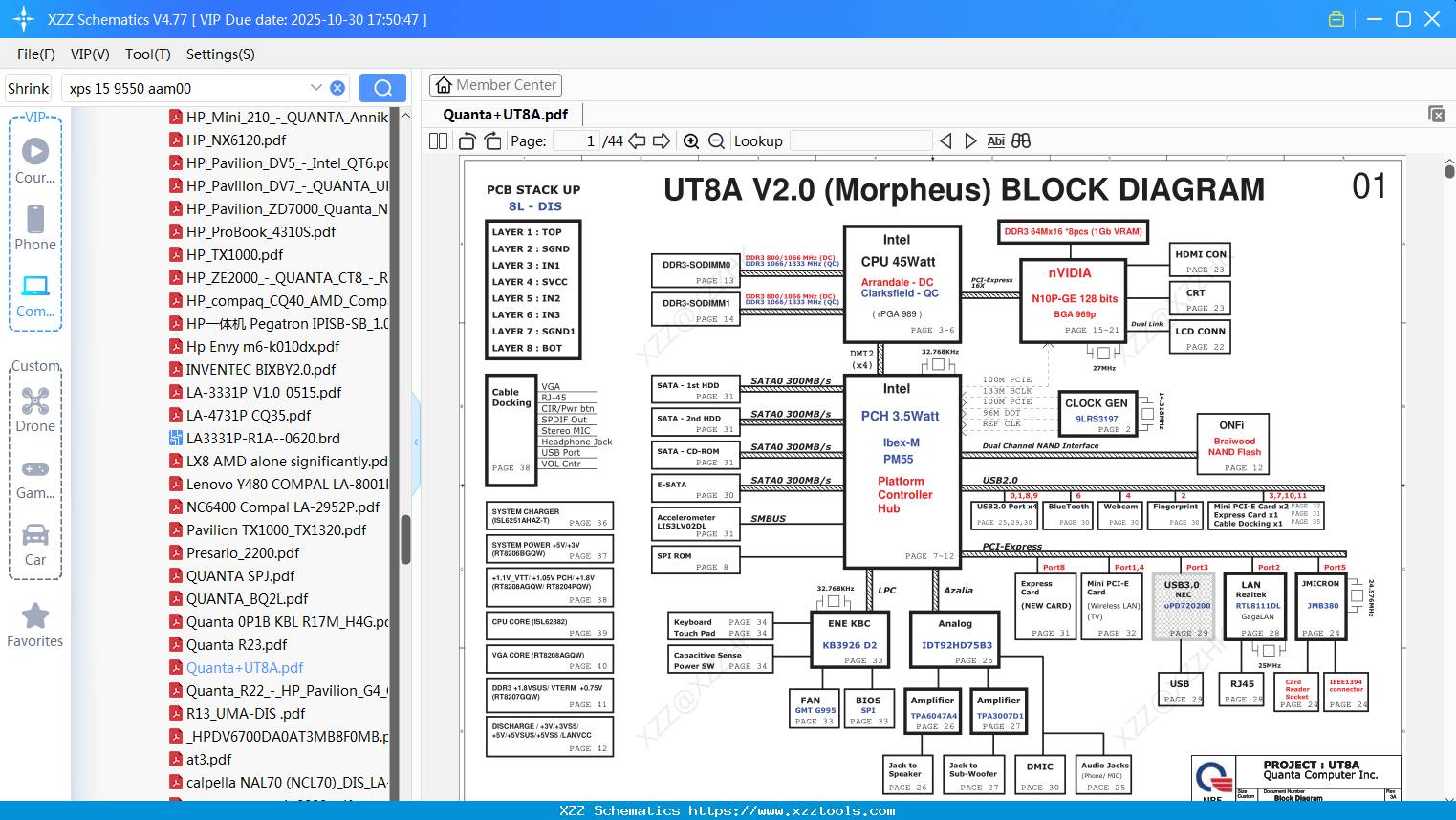Click the Lookup text field

(860, 141)
